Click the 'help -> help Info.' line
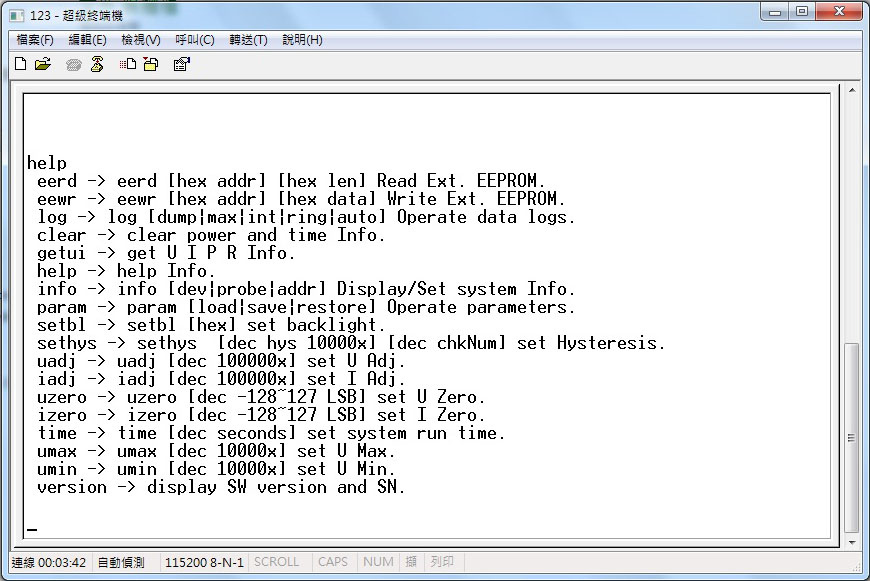870x581 pixels. 126,271
